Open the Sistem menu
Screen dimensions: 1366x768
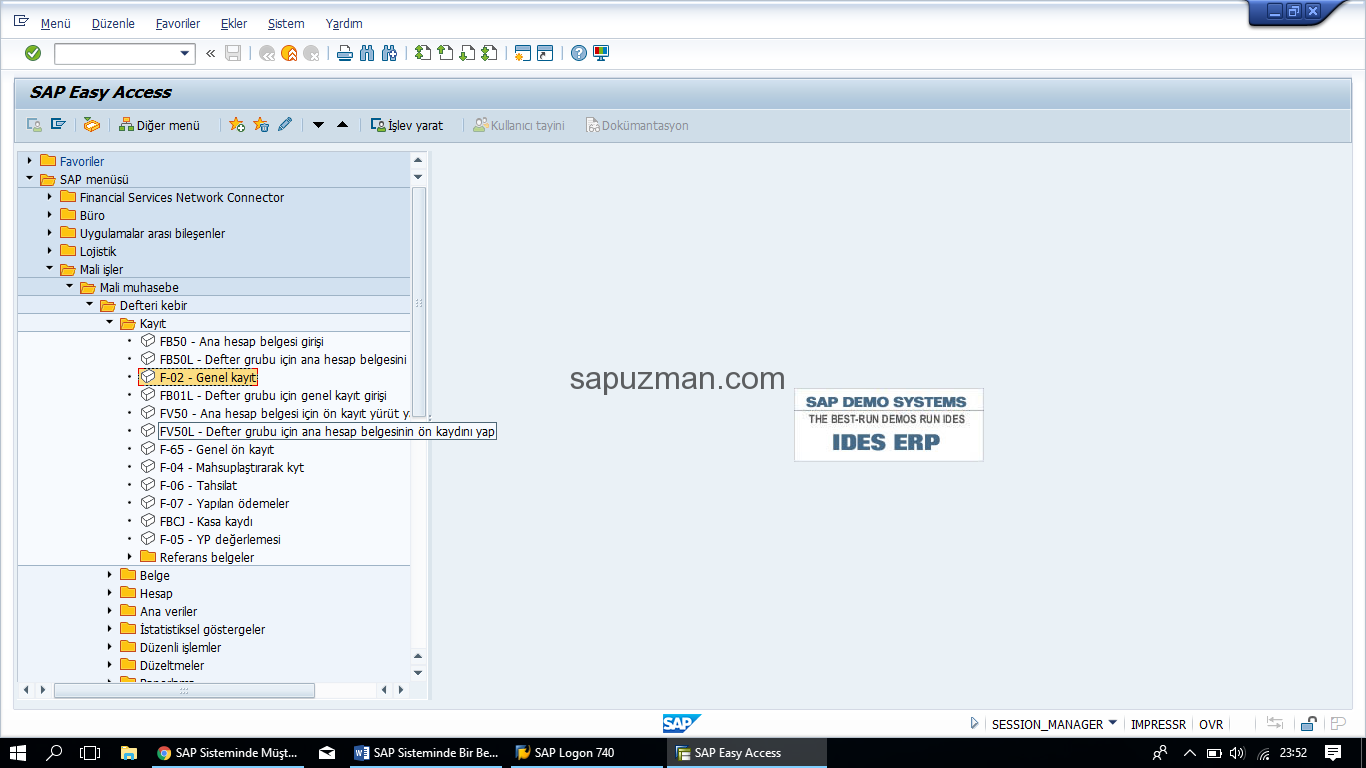click(x=285, y=23)
